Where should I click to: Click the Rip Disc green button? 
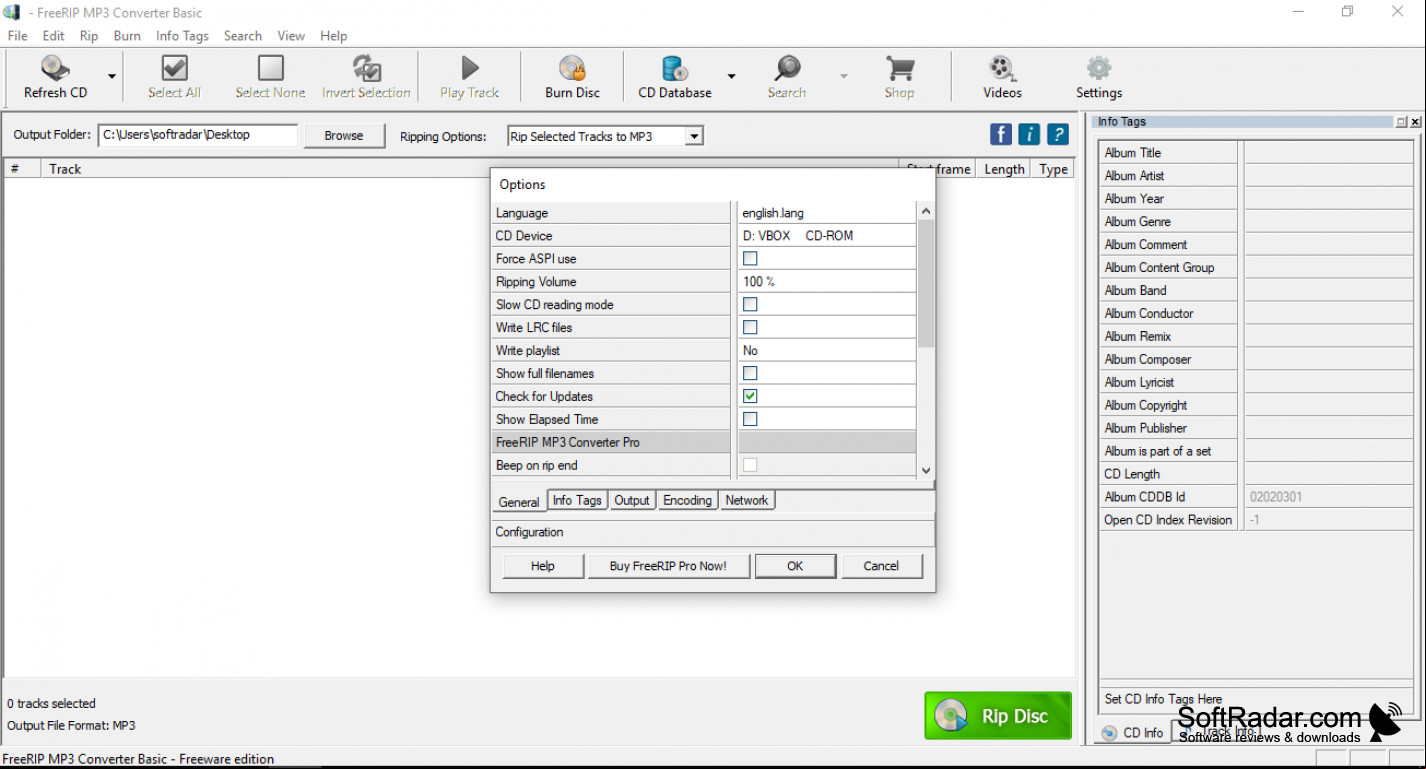pos(998,716)
